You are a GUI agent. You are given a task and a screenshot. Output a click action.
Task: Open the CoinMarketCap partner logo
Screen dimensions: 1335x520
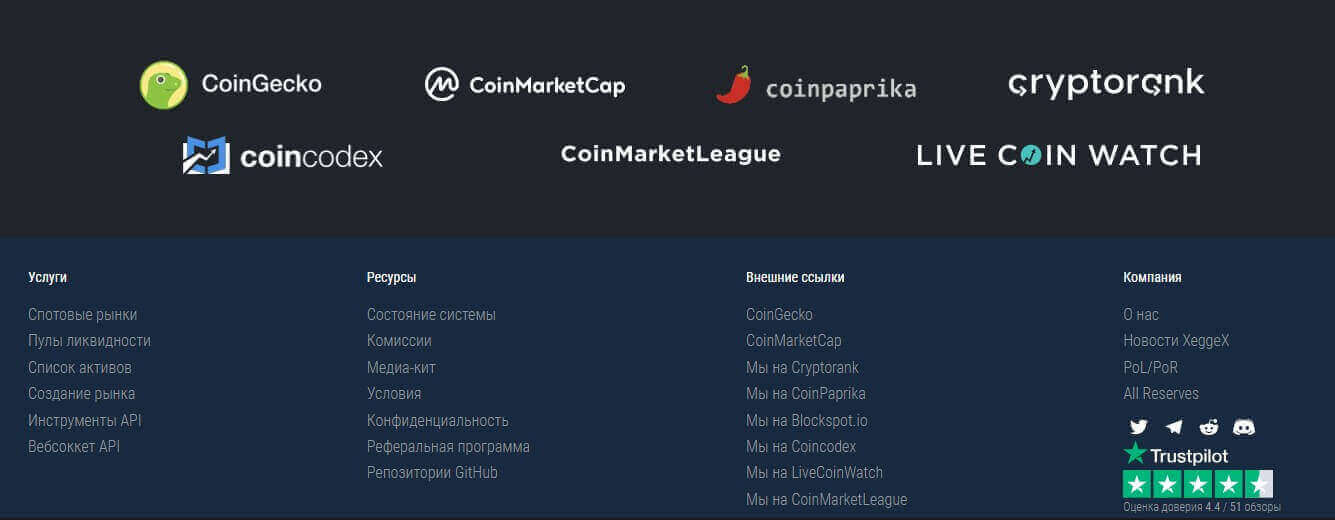[525, 85]
